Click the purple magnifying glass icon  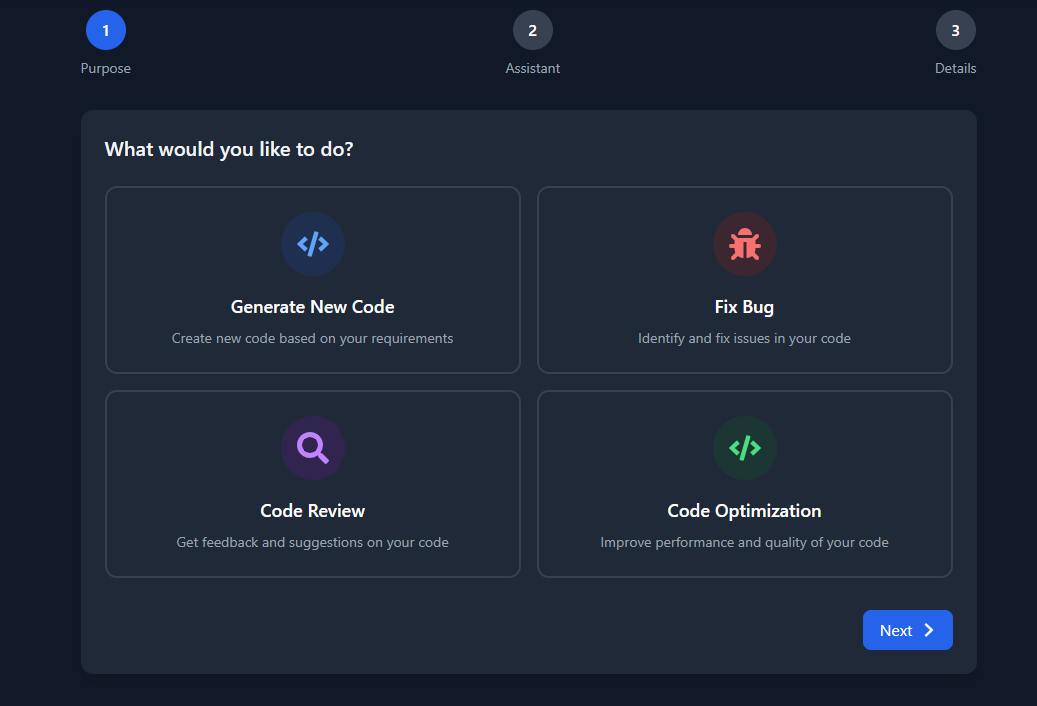[x=313, y=448]
